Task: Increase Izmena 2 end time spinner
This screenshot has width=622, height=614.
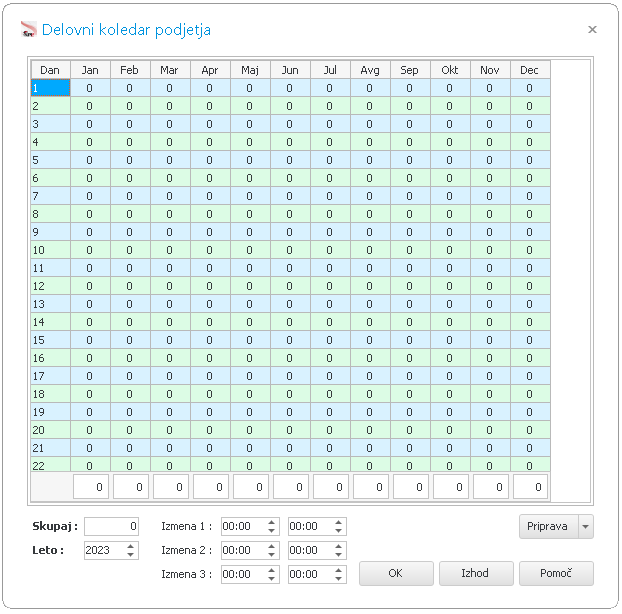Action: point(338,547)
